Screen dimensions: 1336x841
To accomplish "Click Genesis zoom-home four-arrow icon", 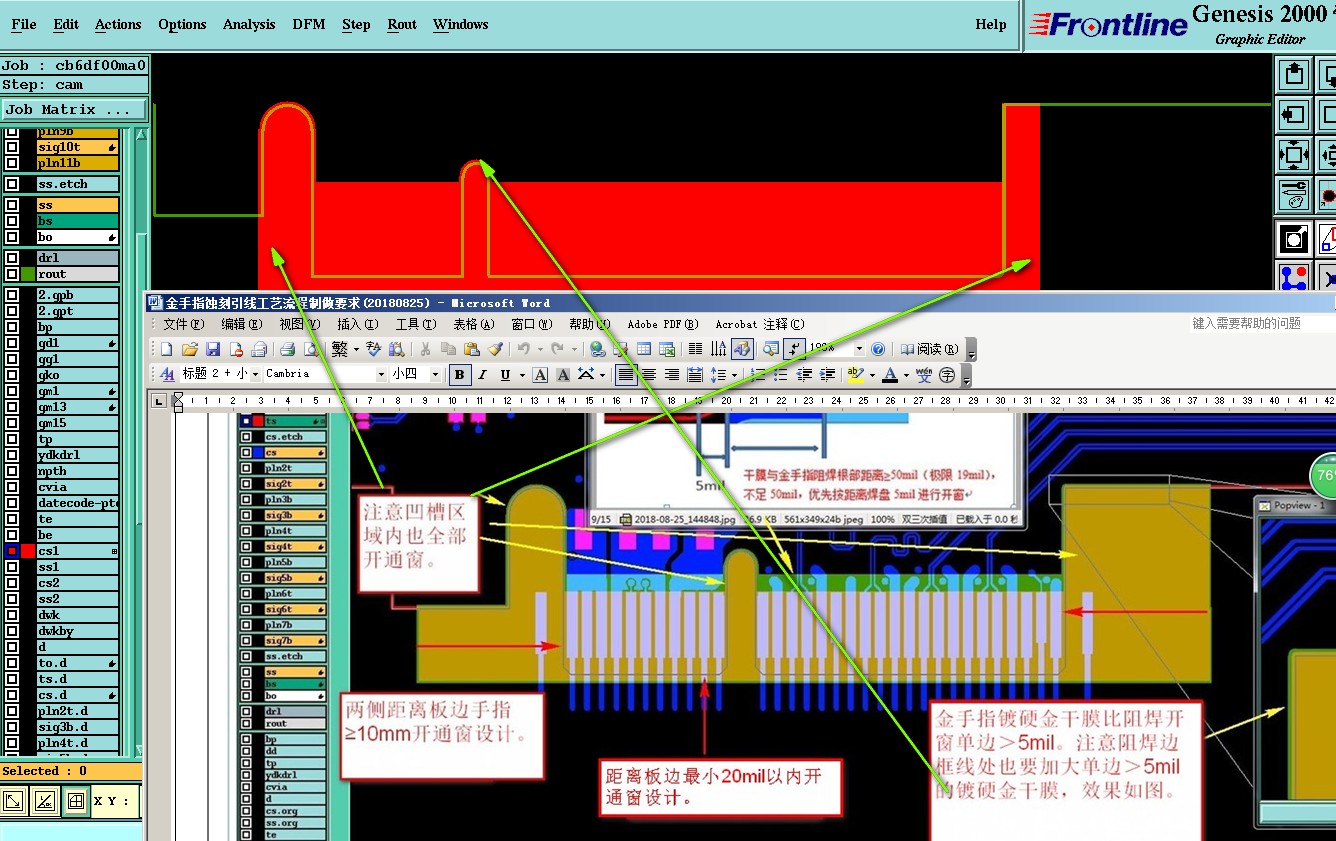I will click(1295, 156).
